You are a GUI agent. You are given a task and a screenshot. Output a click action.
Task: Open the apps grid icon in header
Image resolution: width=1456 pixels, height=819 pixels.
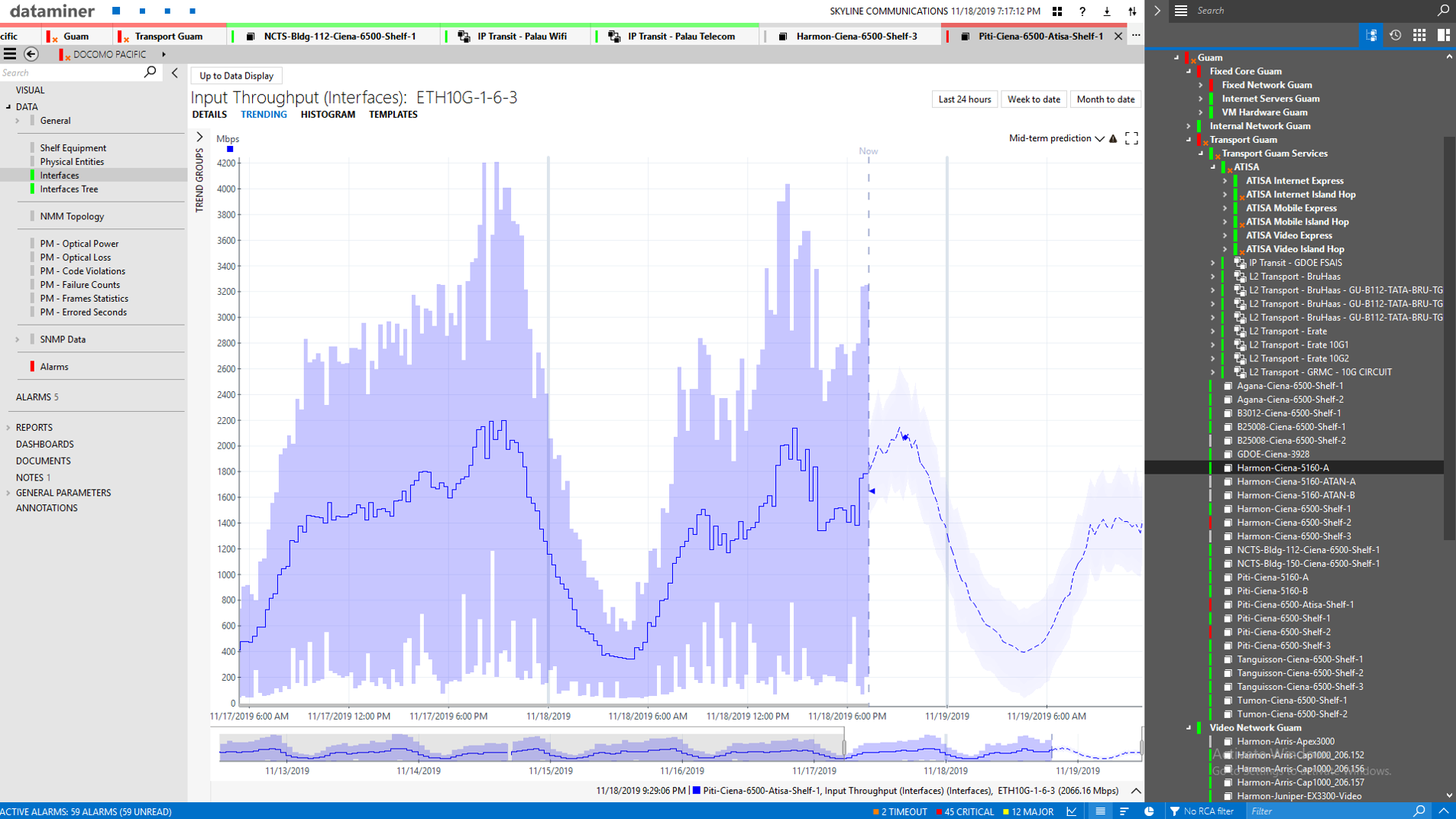pyautogui.click(x=1057, y=11)
